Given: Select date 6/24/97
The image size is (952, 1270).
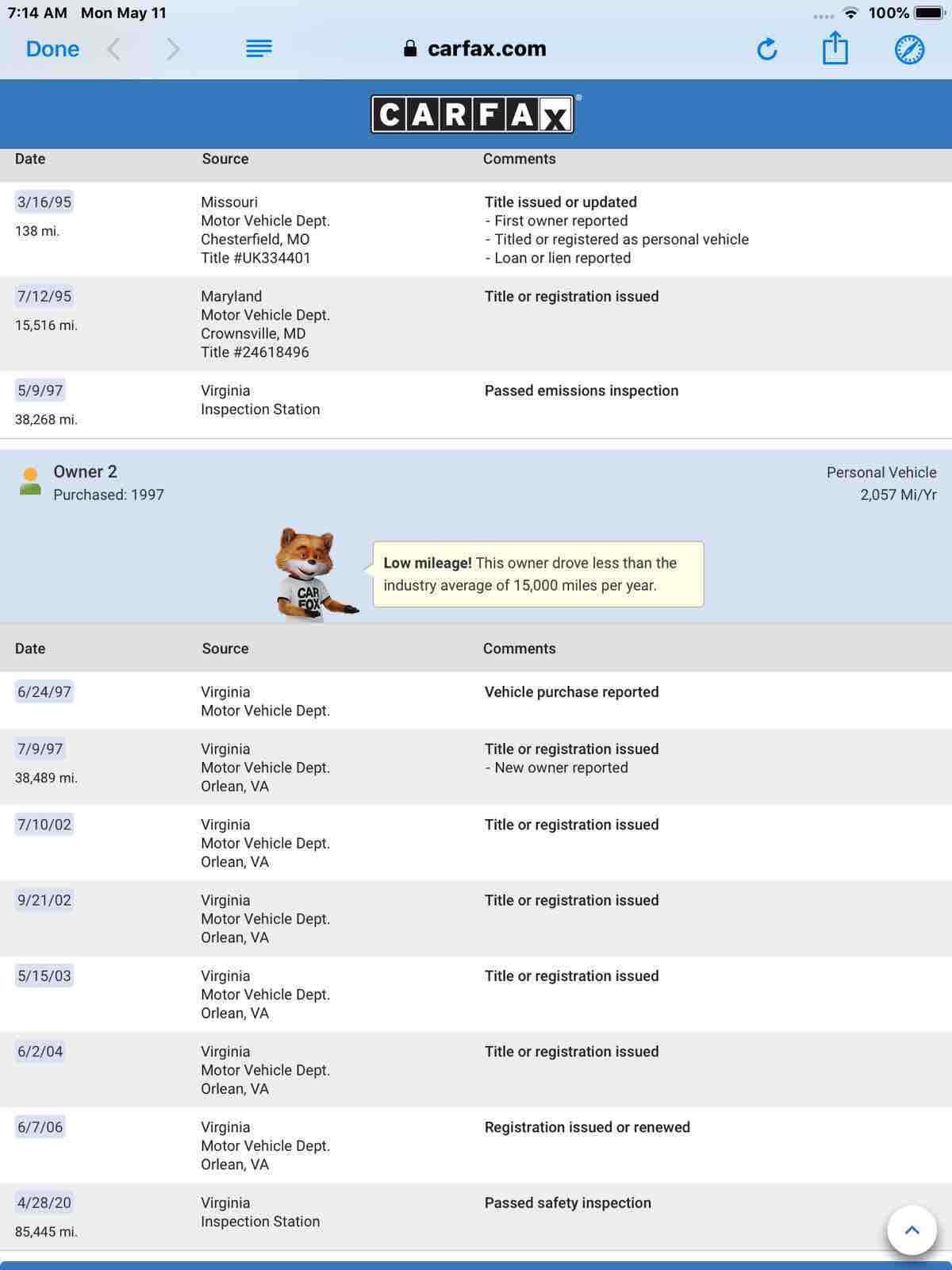Looking at the screenshot, I should (44, 691).
